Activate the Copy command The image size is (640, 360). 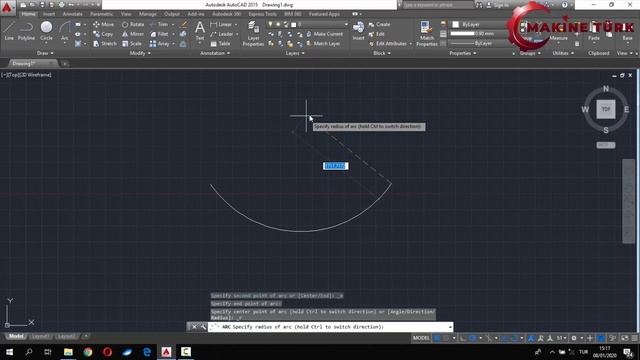(x=103, y=34)
